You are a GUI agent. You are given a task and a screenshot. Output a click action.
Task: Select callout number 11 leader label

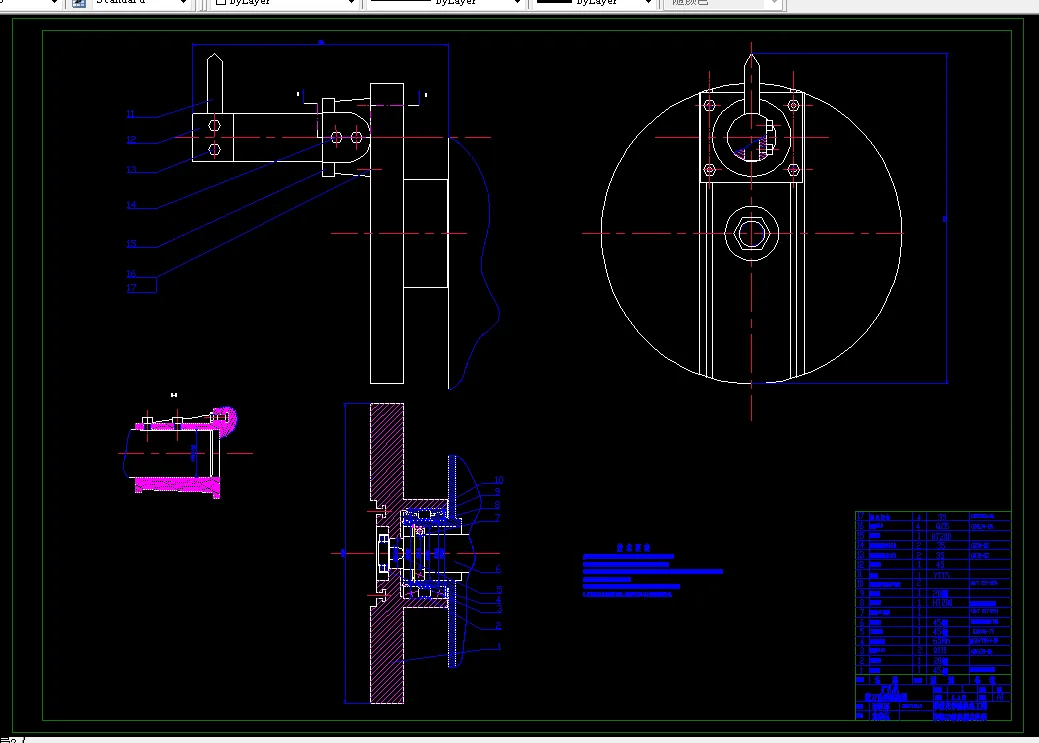click(131, 114)
